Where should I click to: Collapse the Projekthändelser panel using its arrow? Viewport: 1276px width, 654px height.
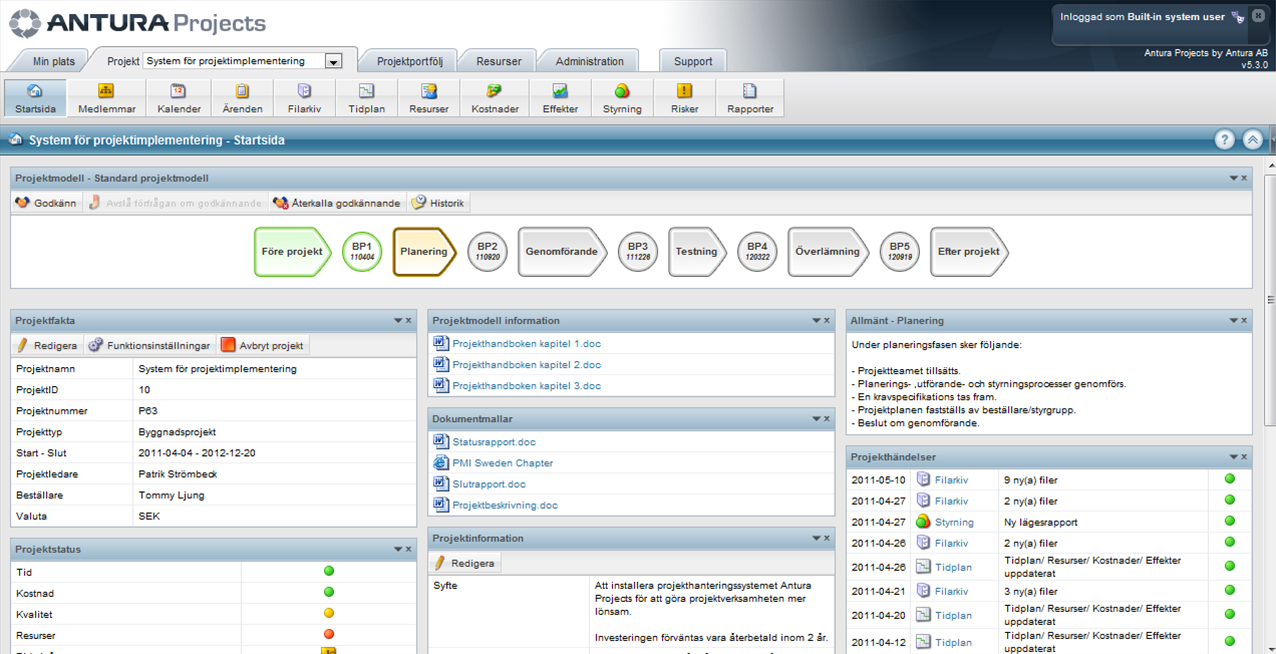click(x=1234, y=457)
